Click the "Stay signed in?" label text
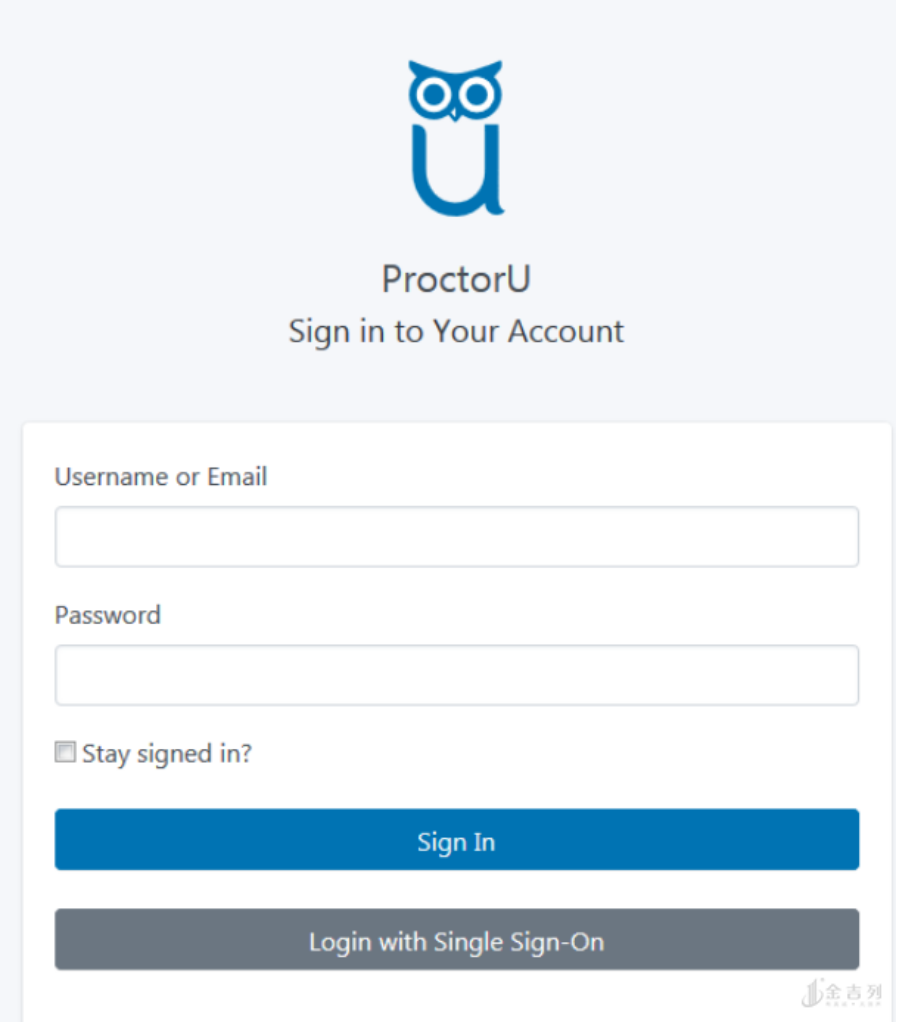 167,753
